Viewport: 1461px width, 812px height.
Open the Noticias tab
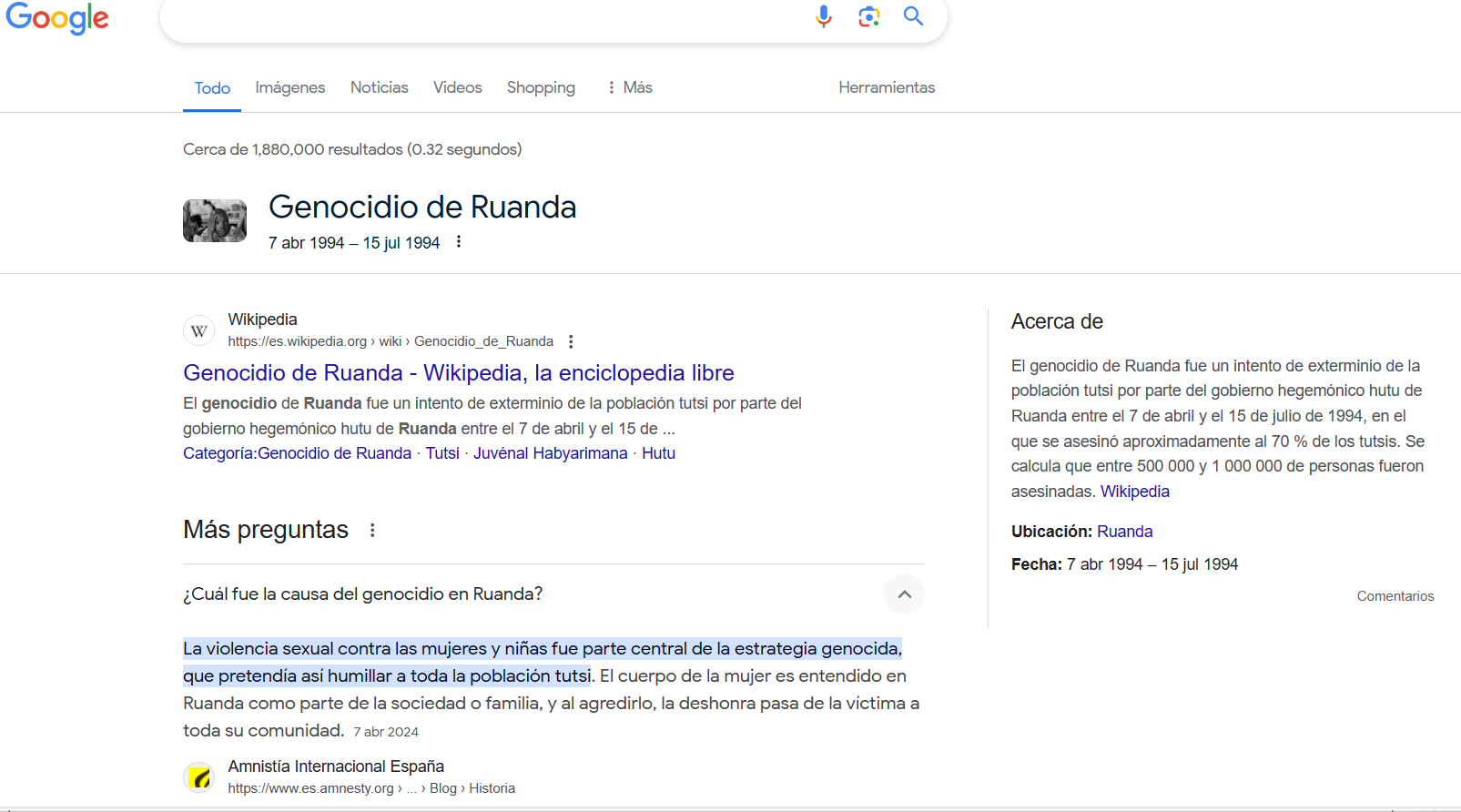[380, 87]
